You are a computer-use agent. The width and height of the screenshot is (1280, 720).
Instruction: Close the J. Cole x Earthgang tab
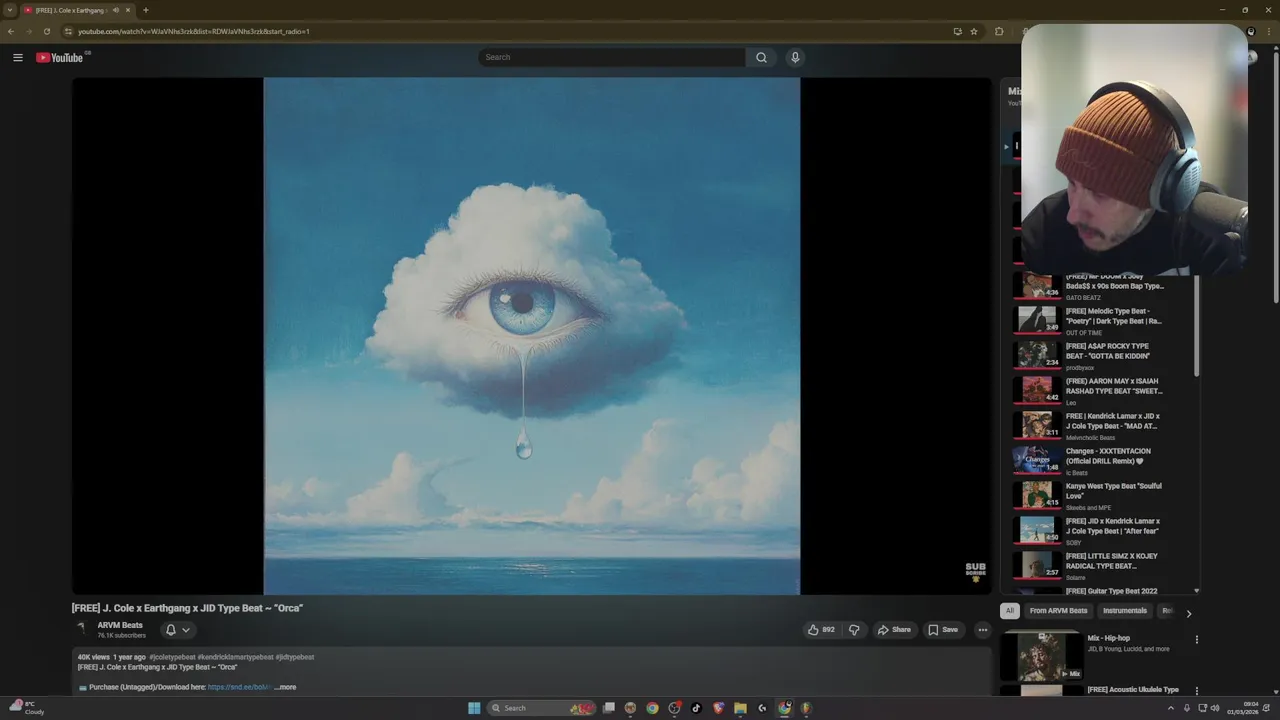tap(128, 10)
